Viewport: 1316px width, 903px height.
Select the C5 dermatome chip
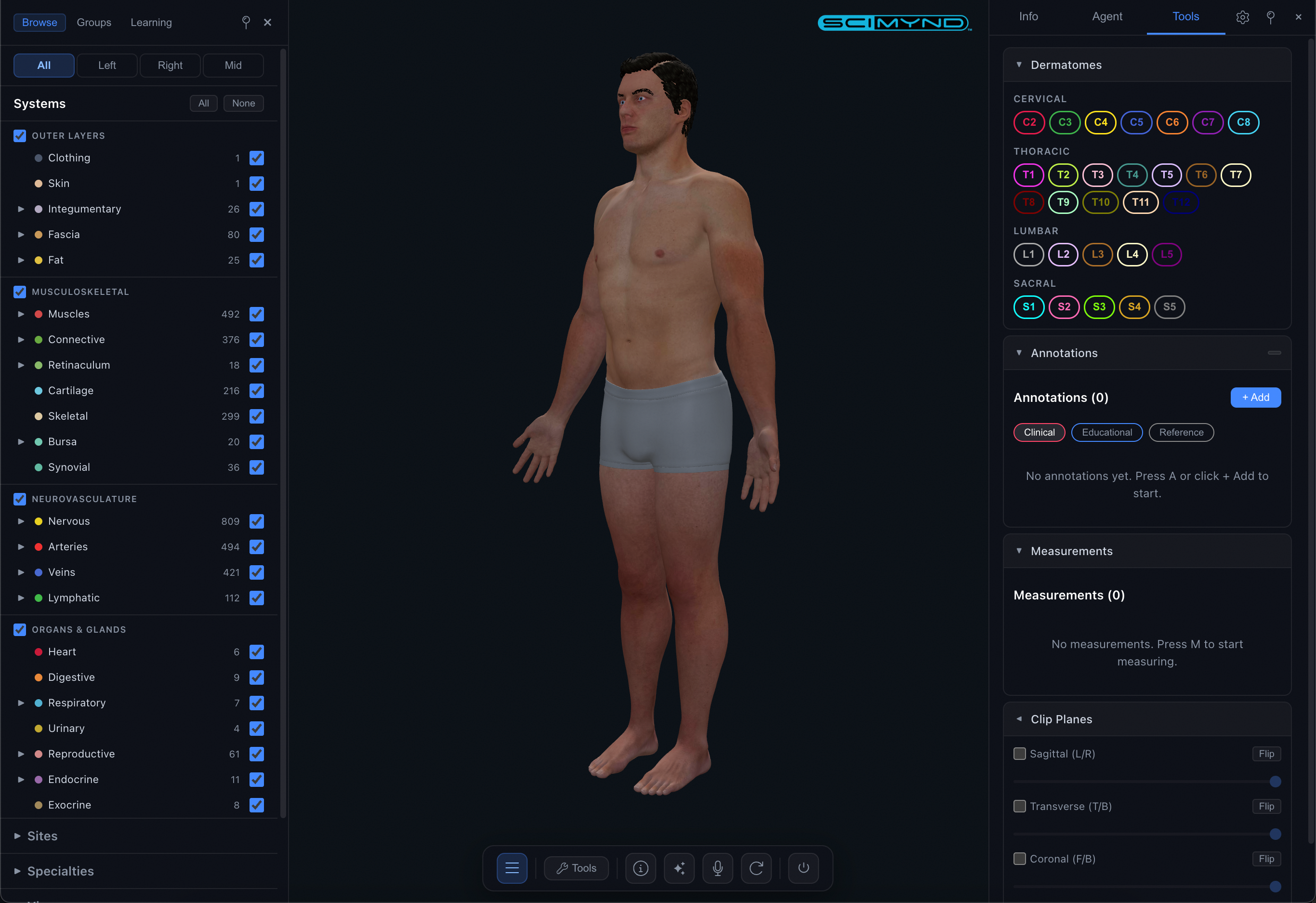pos(1136,122)
